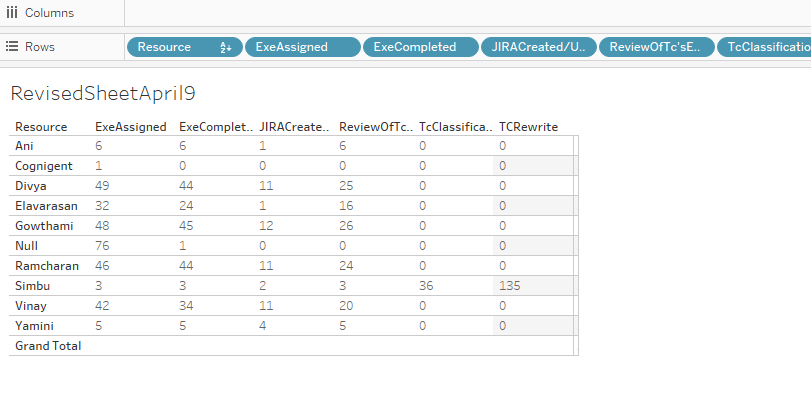Select the Gowthami row label
Screen dimensions: 811x400
coord(44,226)
